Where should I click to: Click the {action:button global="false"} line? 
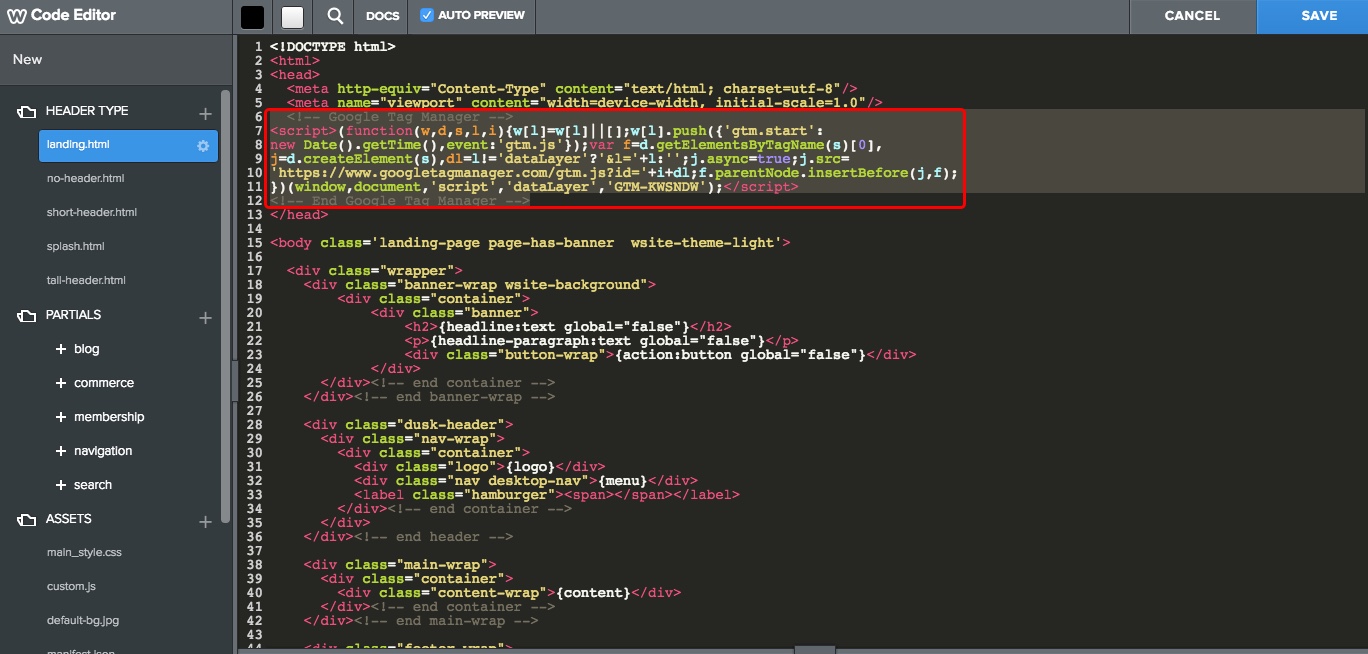[660, 355]
